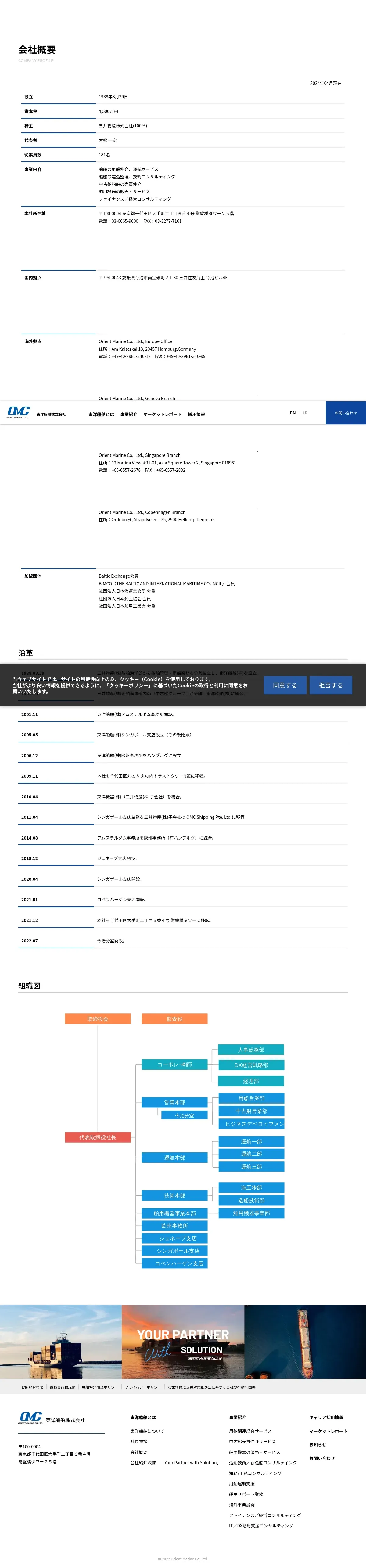366x1568 pixels.
Task: Switch site language to JP
Action: 305,413
